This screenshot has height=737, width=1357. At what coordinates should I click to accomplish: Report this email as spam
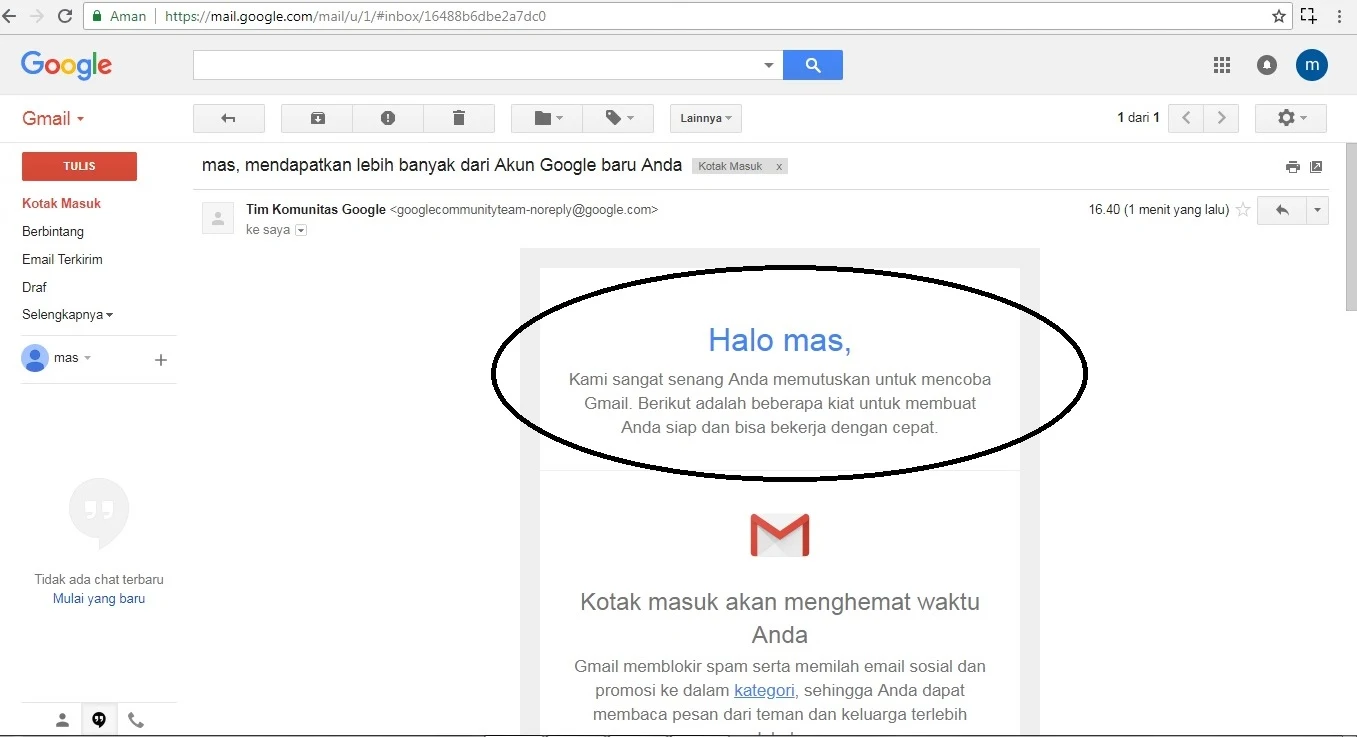(388, 118)
